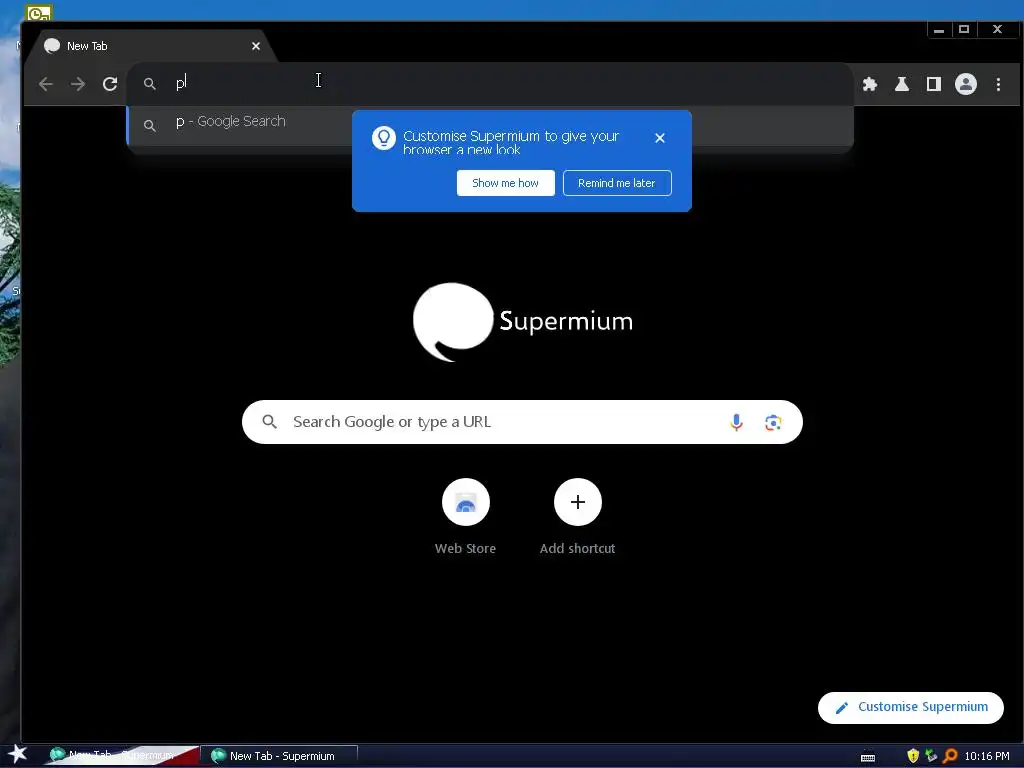Start voice search with the microphone

(736, 422)
